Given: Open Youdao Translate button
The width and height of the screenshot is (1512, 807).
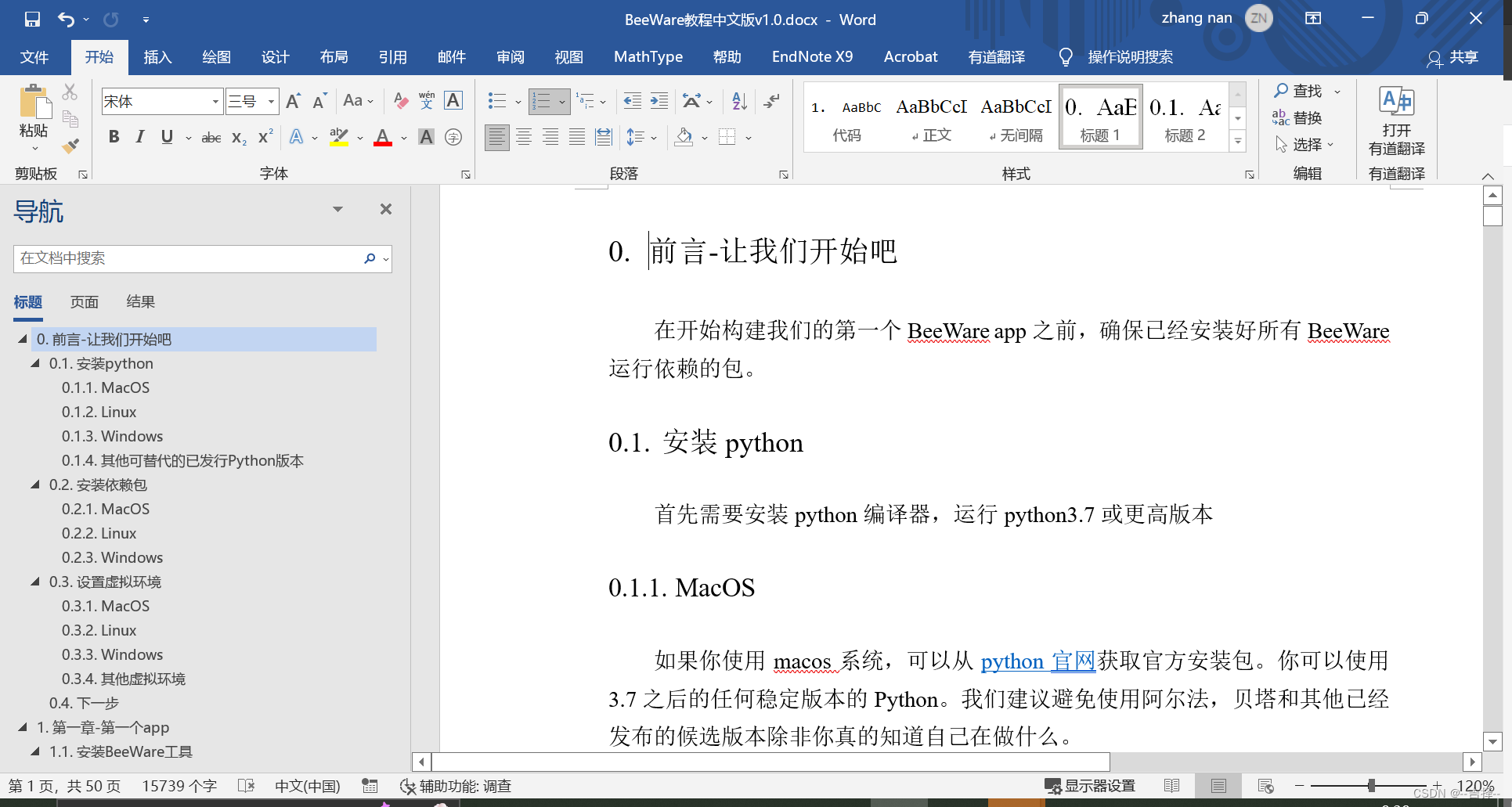Looking at the screenshot, I should 1396,119.
